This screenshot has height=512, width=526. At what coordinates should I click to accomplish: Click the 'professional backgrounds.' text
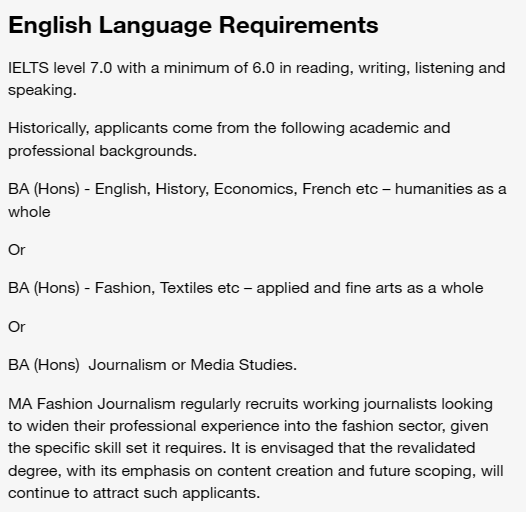pyautogui.click(x=102, y=151)
